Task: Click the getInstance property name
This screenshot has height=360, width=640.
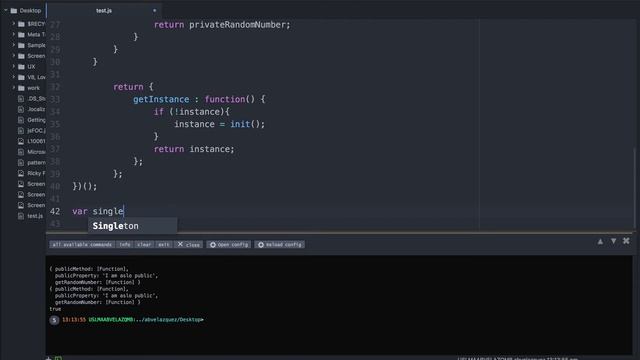Action: click(x=161, y=99)
